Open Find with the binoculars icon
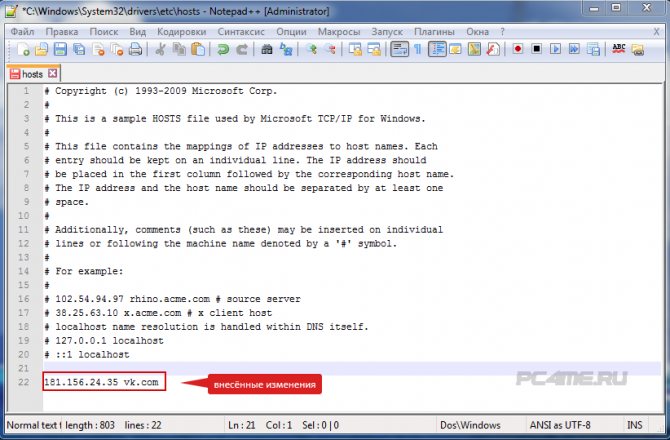Image resolution: width=670 pixels, height=440 pixels. (267, 50)
